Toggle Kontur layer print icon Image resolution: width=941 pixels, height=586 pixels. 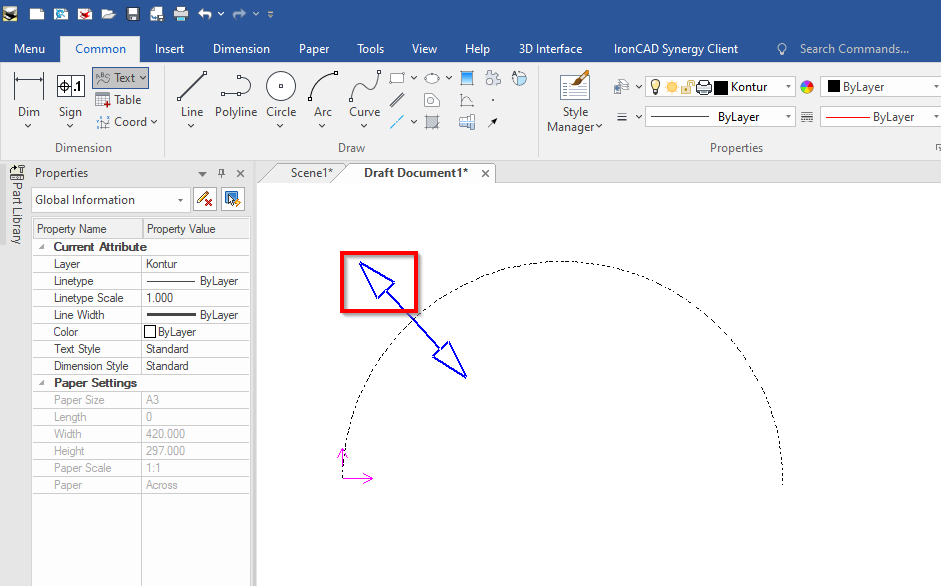(x=704, y=87)
